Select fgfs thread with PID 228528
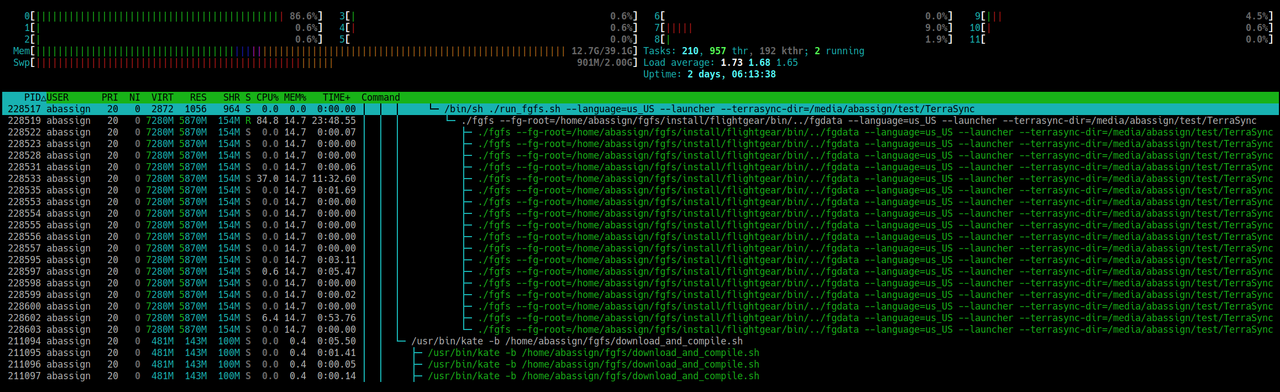 640,155
